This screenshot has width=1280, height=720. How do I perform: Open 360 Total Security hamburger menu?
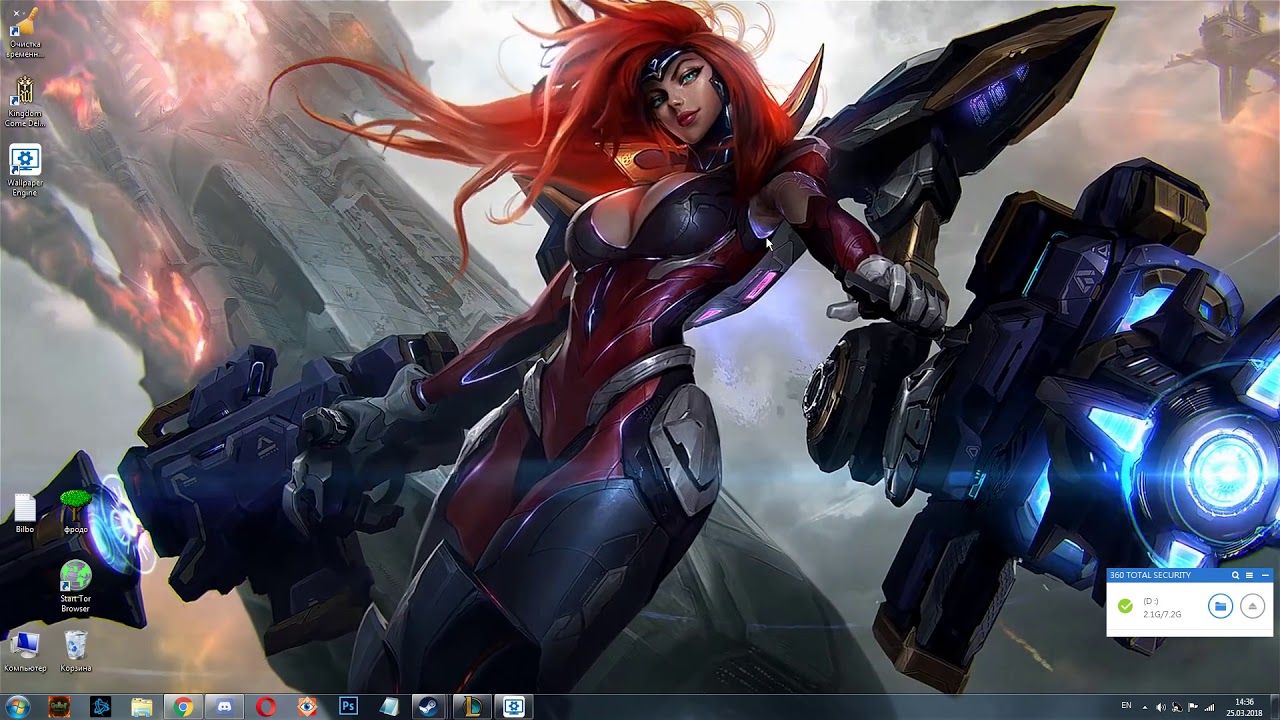pos(1249,575)
